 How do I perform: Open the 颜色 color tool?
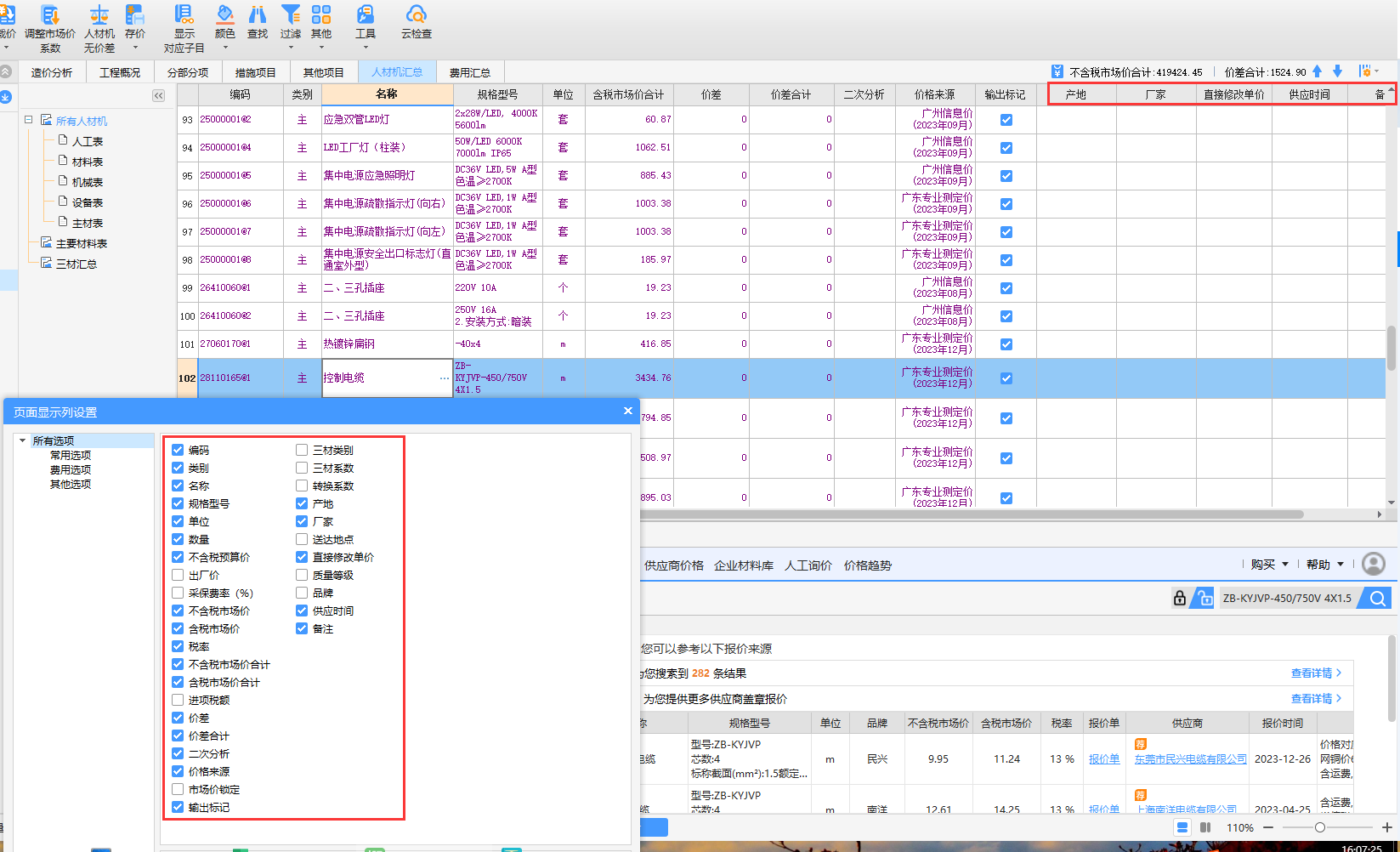pos(225,15)
